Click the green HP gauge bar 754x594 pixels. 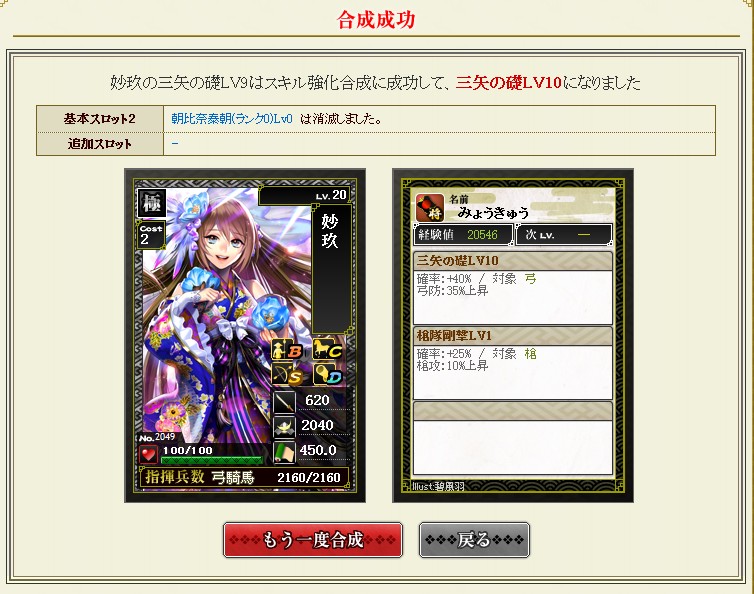pyautogui.click(x=212, y=460)
